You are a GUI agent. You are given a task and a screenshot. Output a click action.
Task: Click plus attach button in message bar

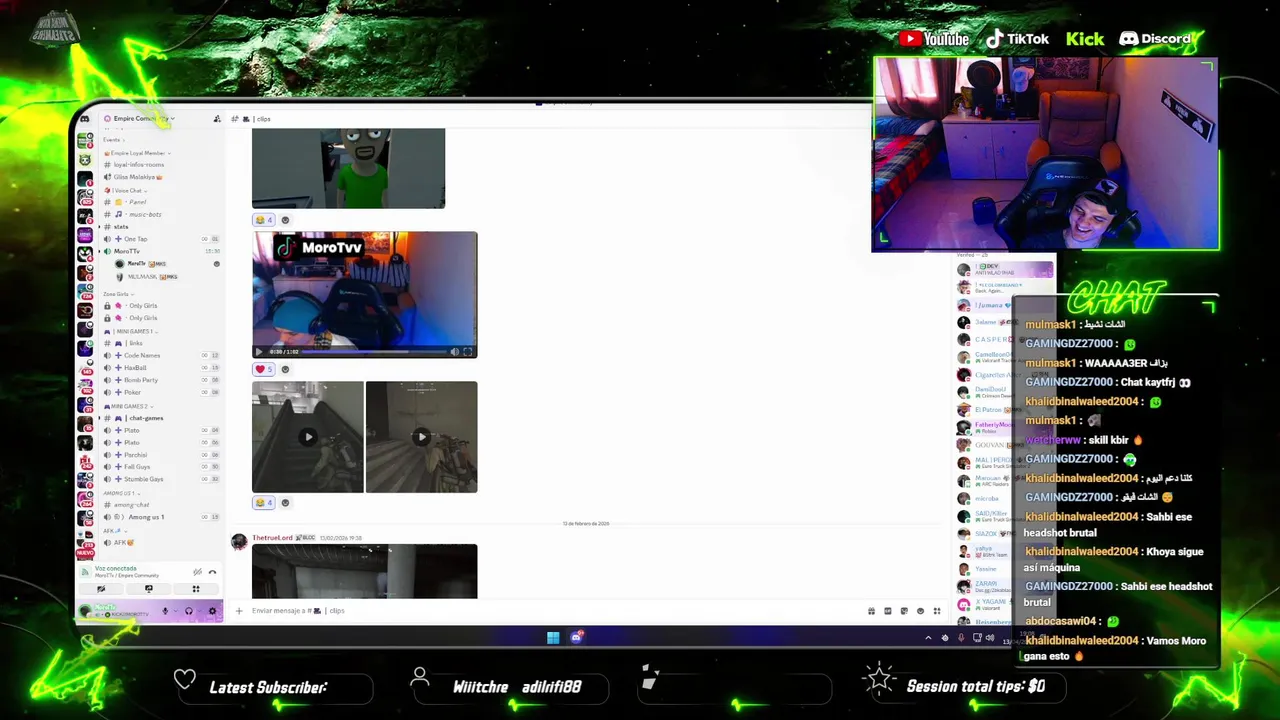pos(238,611)
